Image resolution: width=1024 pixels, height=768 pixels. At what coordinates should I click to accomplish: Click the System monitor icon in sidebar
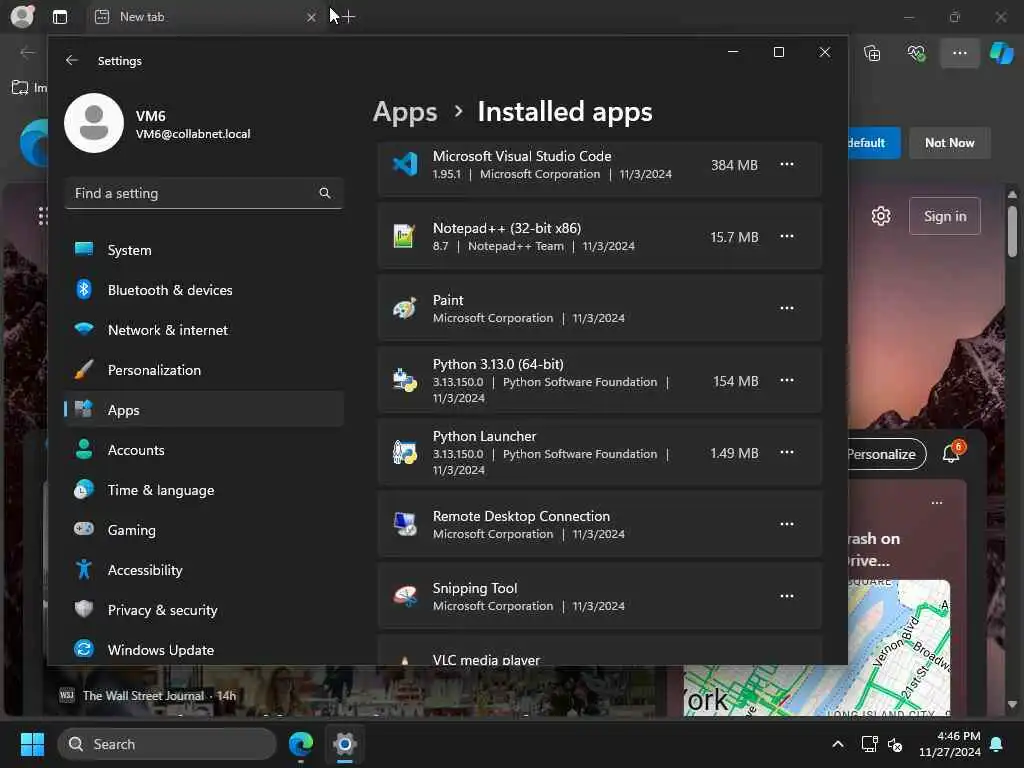tap(84, 249)
